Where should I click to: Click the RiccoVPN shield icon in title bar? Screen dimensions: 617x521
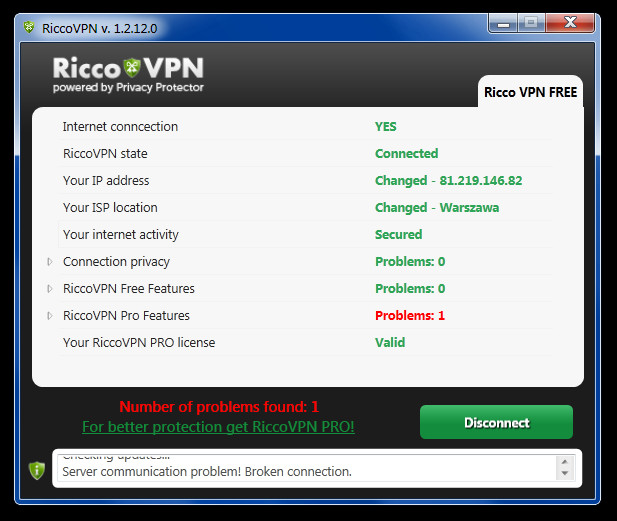(29, 27)
